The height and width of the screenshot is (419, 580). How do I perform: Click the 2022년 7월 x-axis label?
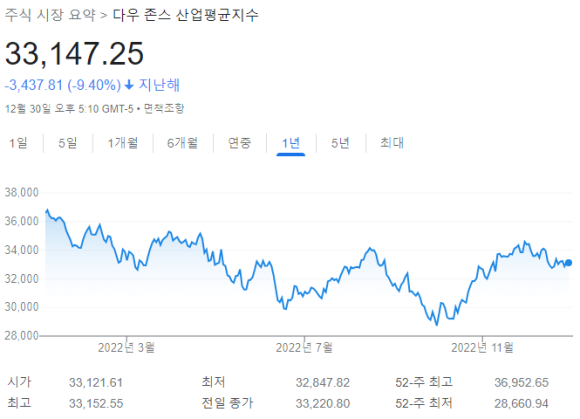click(304, 348)
